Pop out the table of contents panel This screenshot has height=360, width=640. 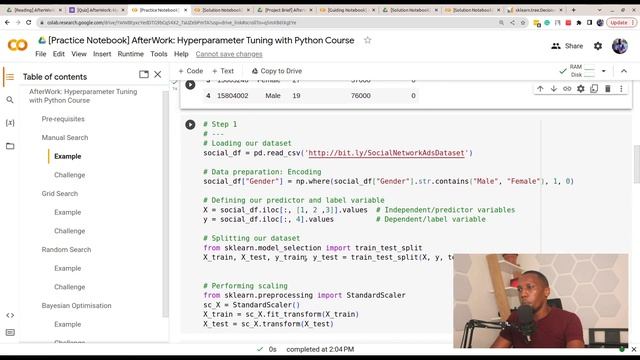144,74
